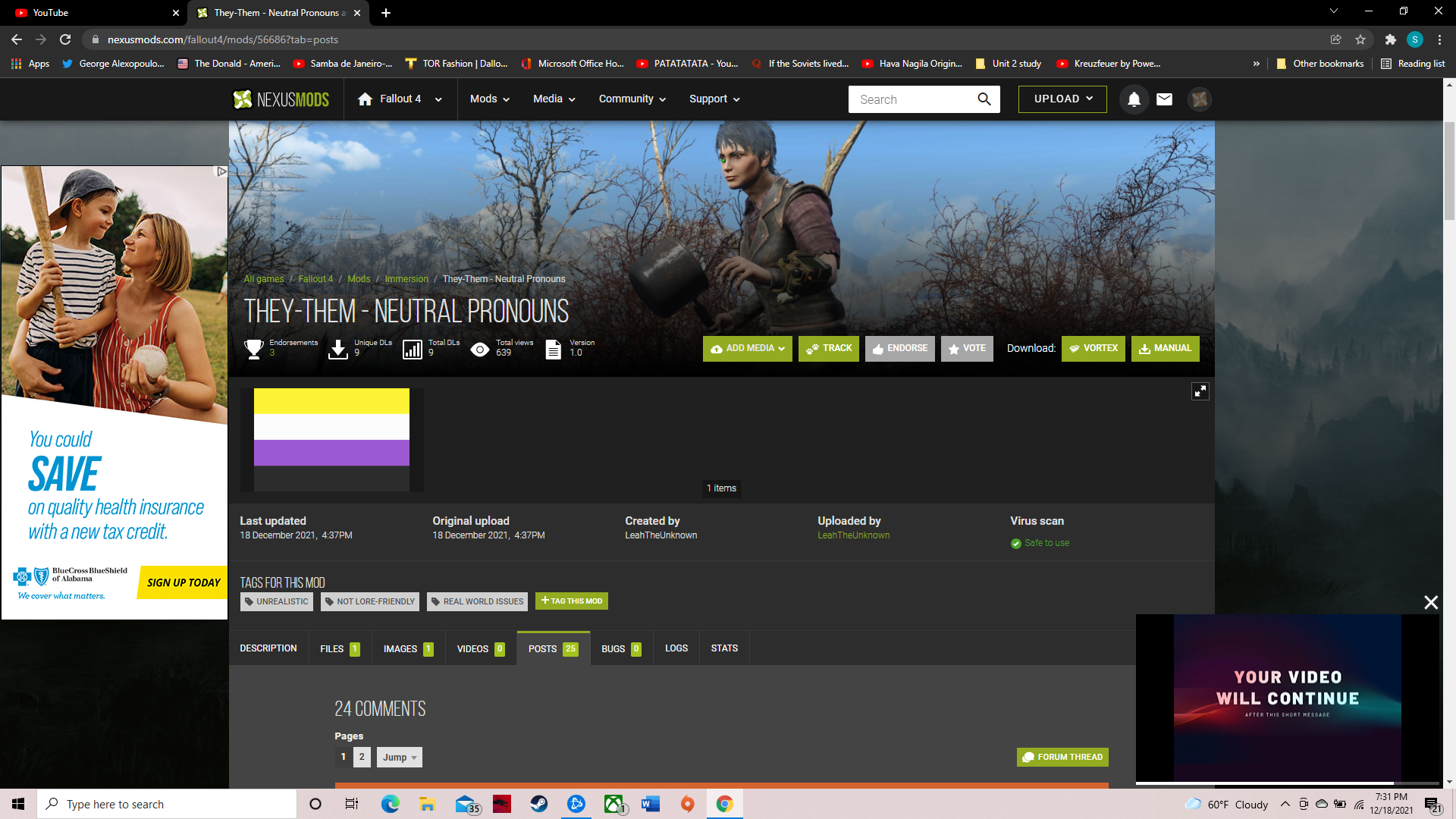1456x819 pixels.
Task: Open the user avatar menu
Action: tap(1199, 99)
